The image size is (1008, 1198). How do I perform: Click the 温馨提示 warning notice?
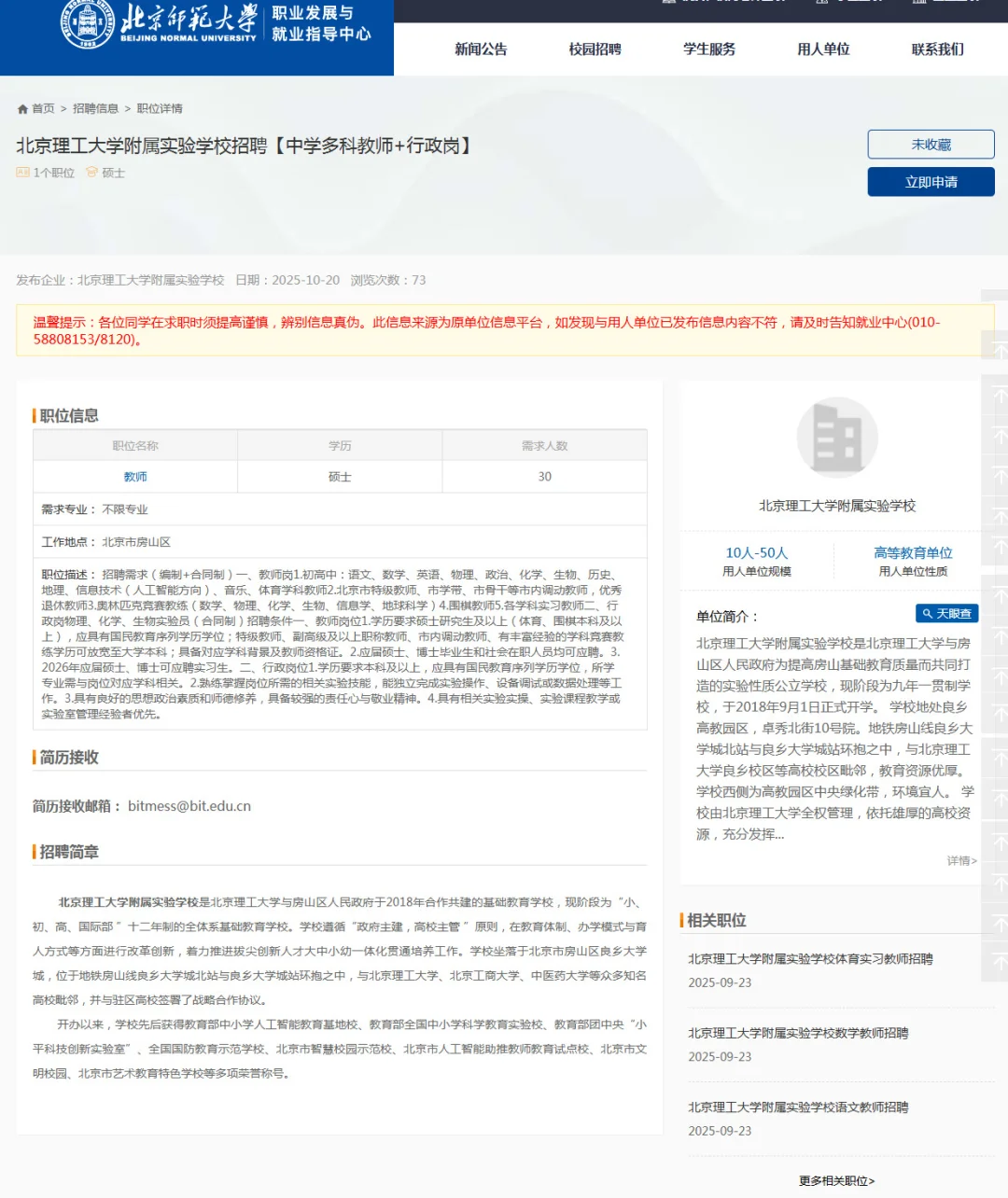(x=505, y=330)
